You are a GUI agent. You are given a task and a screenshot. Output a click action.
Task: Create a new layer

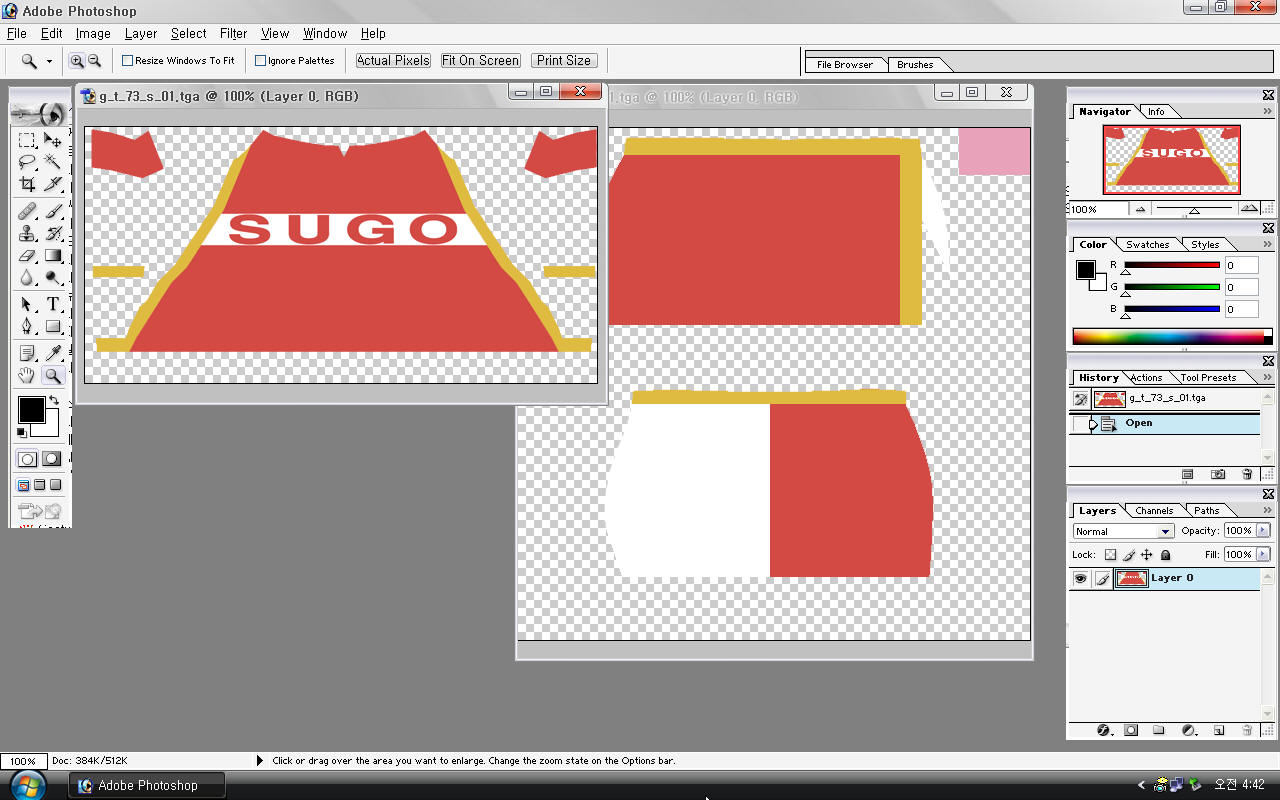[1218, 730]
